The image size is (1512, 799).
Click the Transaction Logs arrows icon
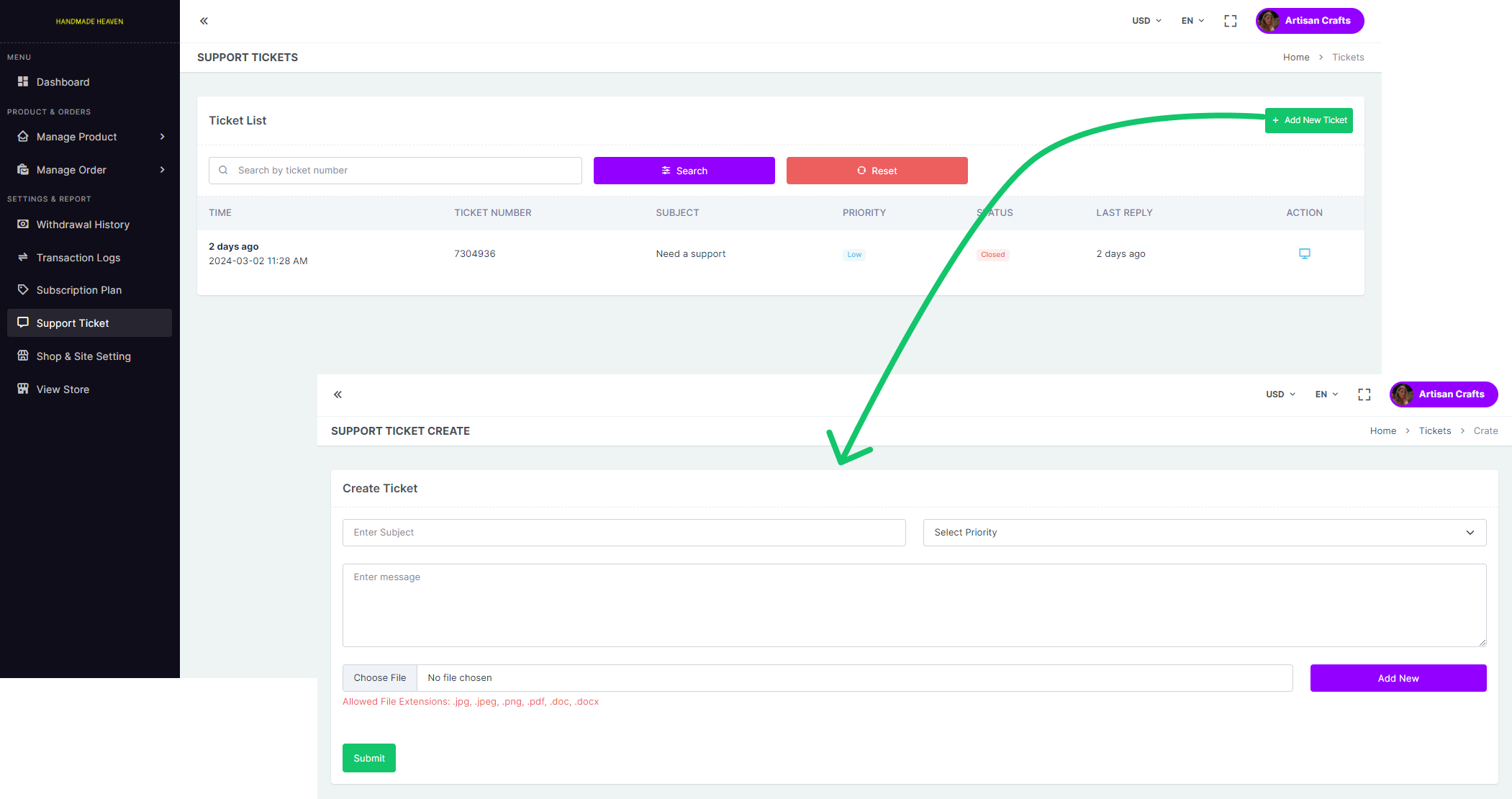[x=23, y=258]
